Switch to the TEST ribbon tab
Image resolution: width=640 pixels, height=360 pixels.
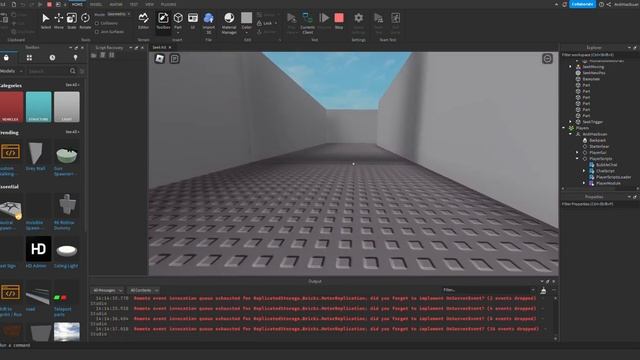pyautogui.click(x=134, y=4)
